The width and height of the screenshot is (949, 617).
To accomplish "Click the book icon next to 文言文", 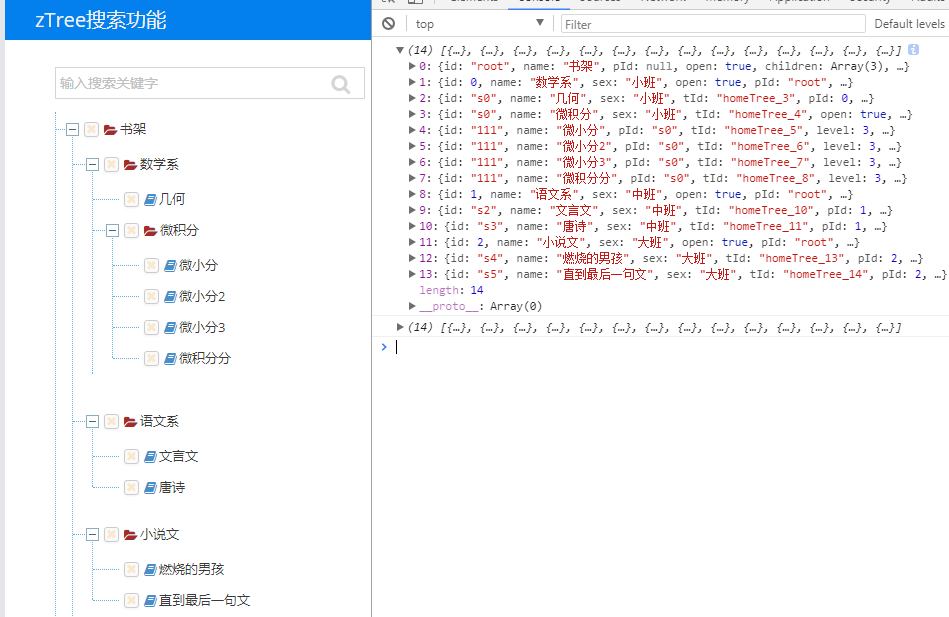I will pos(150,457).
